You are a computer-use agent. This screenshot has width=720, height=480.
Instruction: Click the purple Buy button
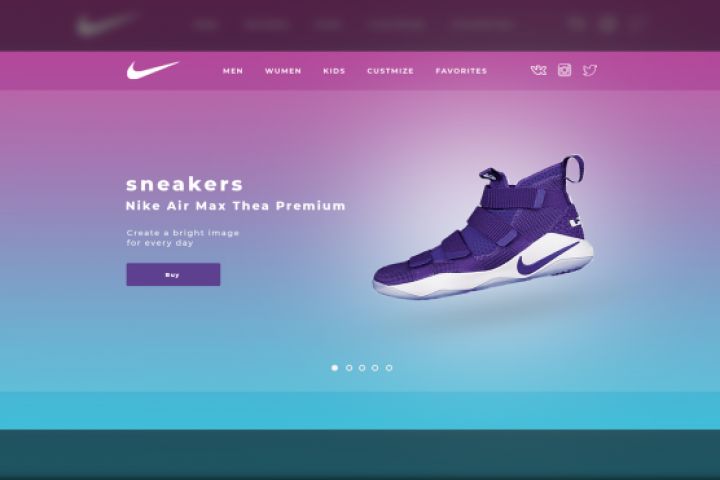coord(173,275)
